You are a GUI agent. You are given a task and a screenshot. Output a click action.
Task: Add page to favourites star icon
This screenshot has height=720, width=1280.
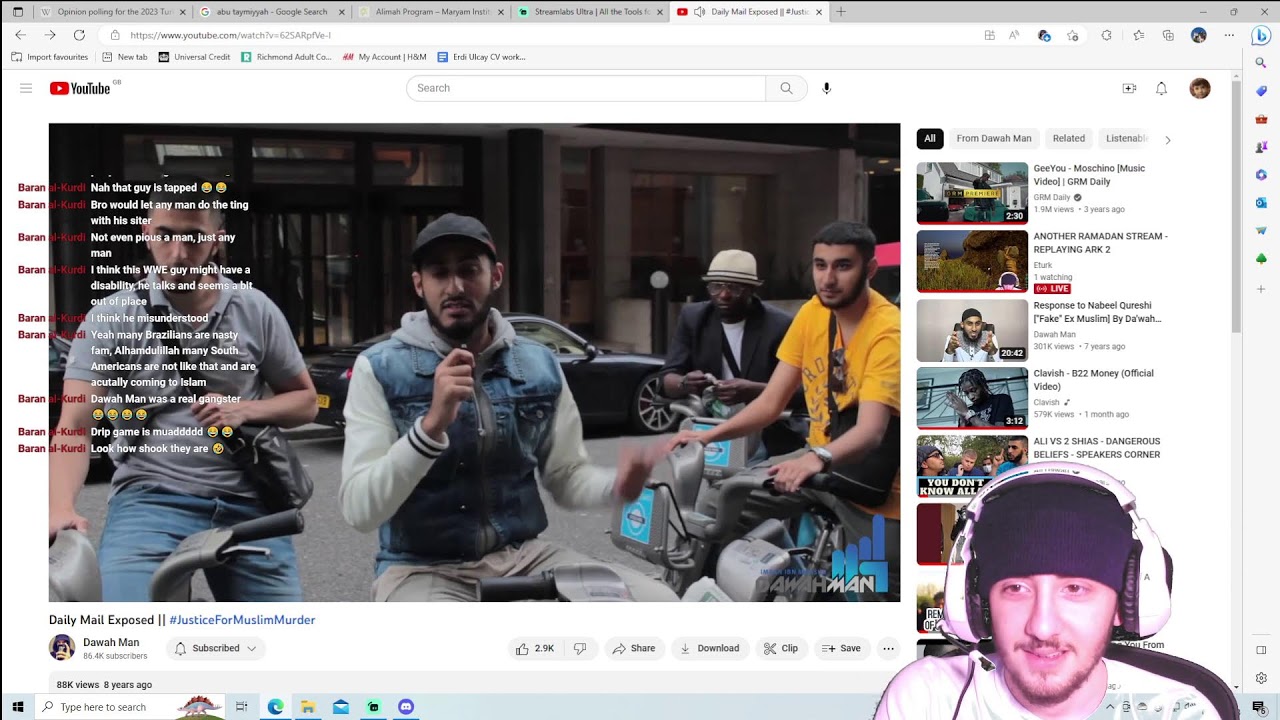click(1073, 35)
